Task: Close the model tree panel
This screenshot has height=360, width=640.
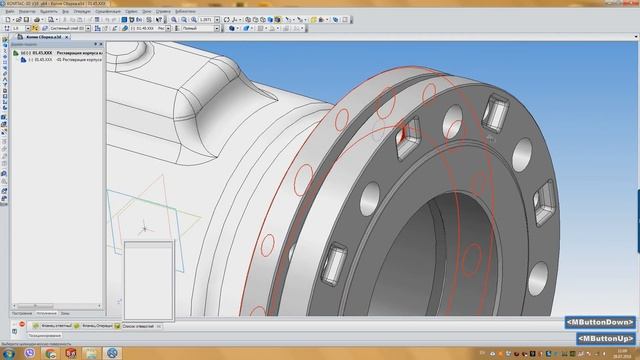Action: pos(101,44)
